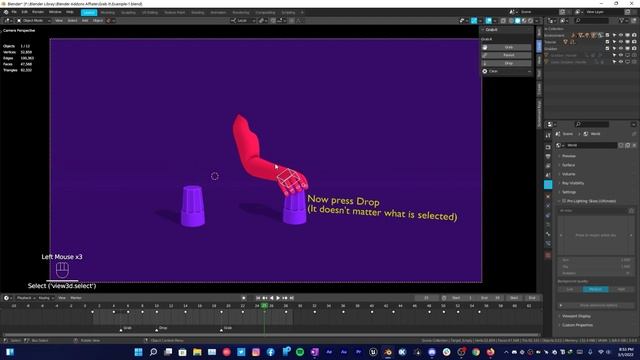Viewport: 640px width, 360px height.
Task: Toggle auto keying record button
Action: click(244, 298)
